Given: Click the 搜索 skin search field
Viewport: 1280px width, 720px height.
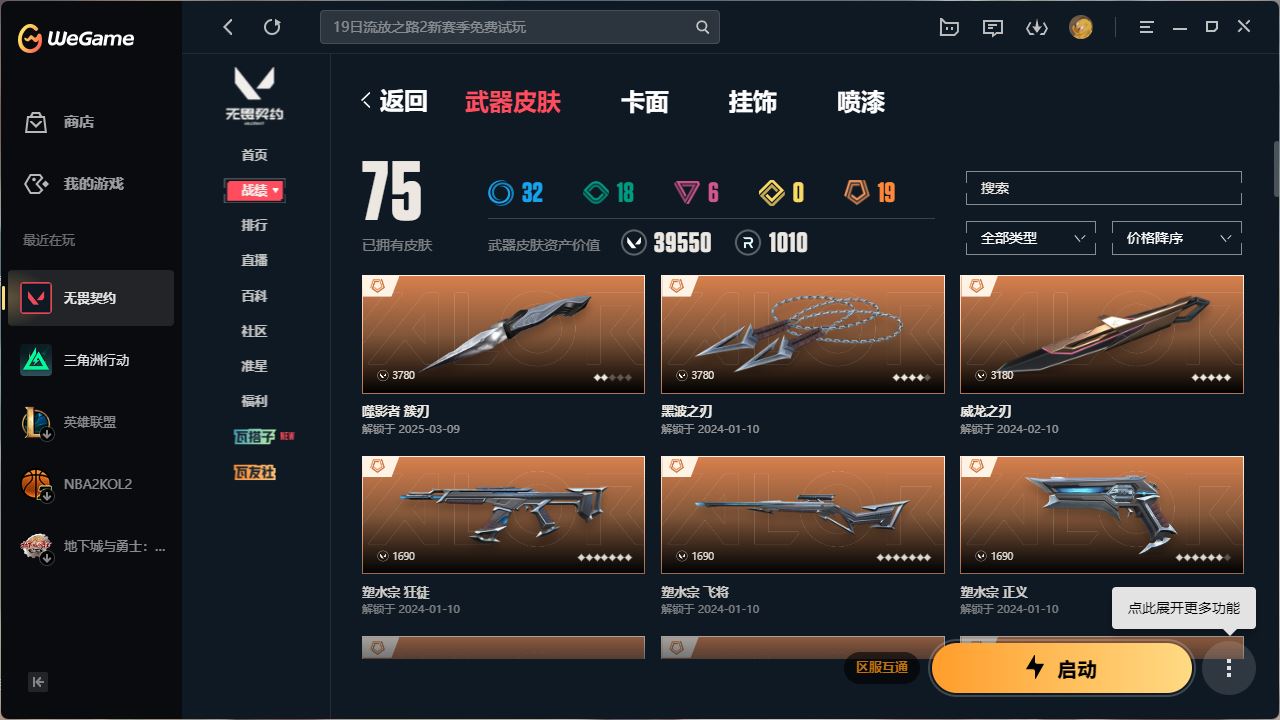Looking at the screenshot, I should click(1104, 188).
